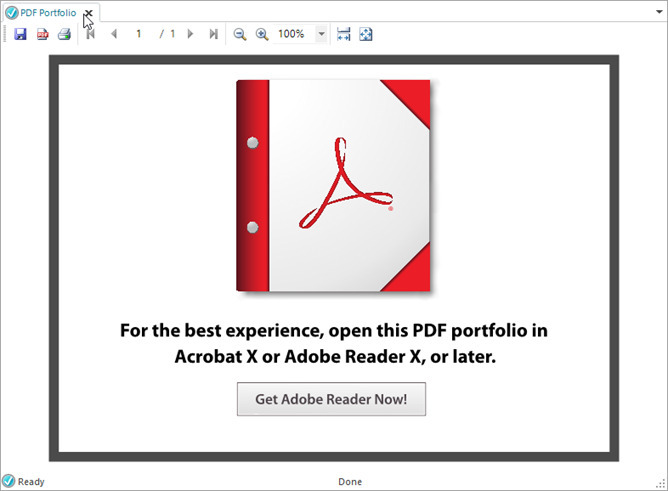This screenshot has width=668, height=491.
Task: Click the window resize grip in the status bar
Action: 661,483
